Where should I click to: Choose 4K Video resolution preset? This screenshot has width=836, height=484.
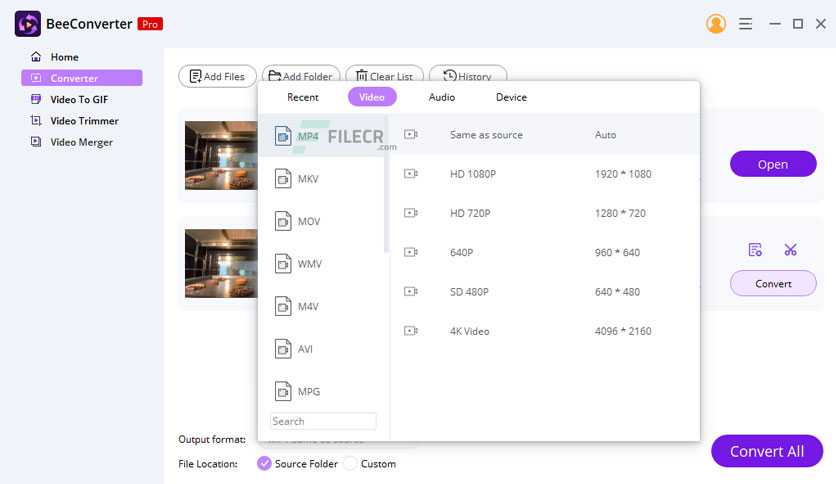click(544, 331)
